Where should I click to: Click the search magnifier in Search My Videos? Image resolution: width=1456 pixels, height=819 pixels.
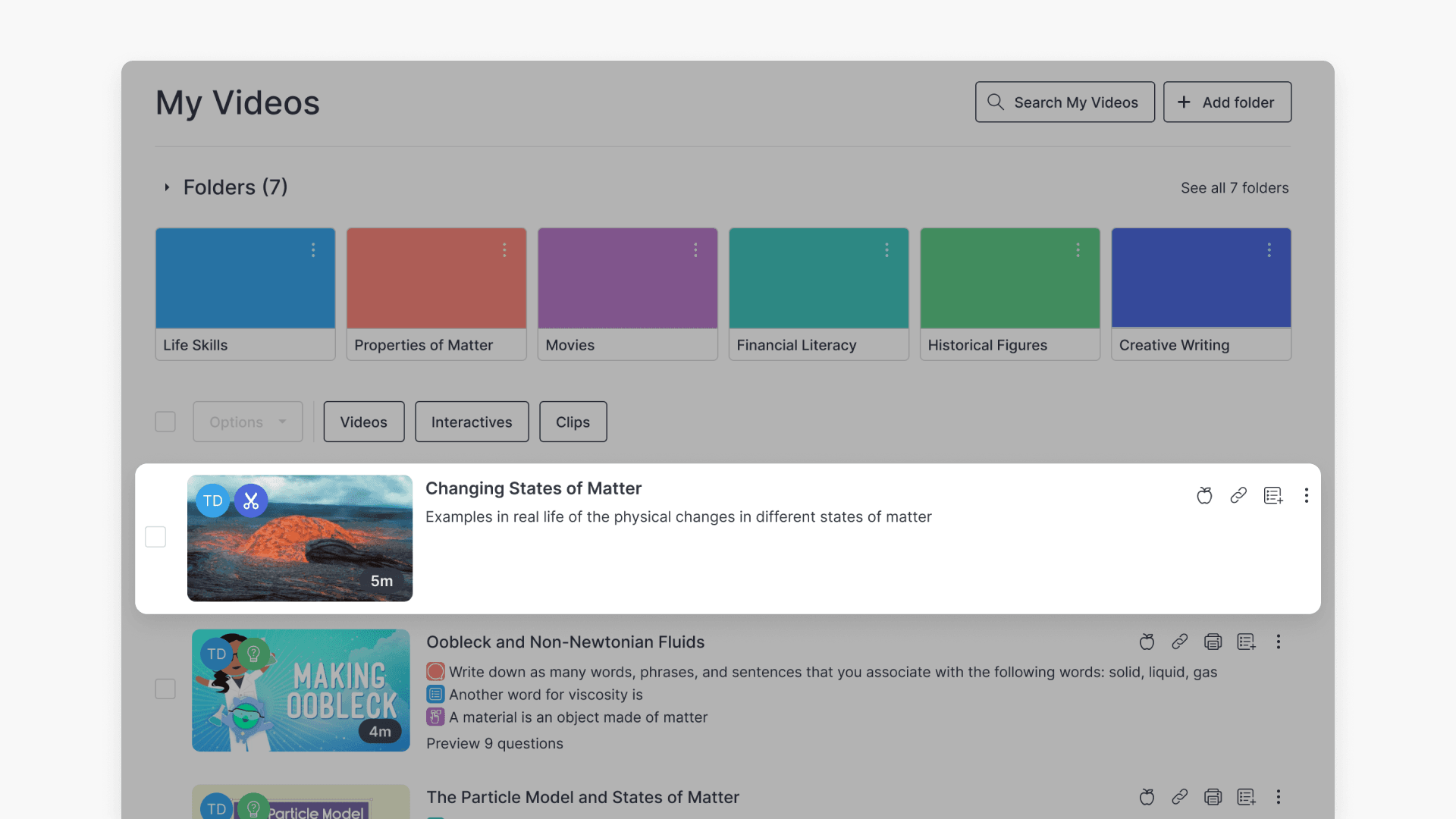pyautogui.click(x=996, y=102)
